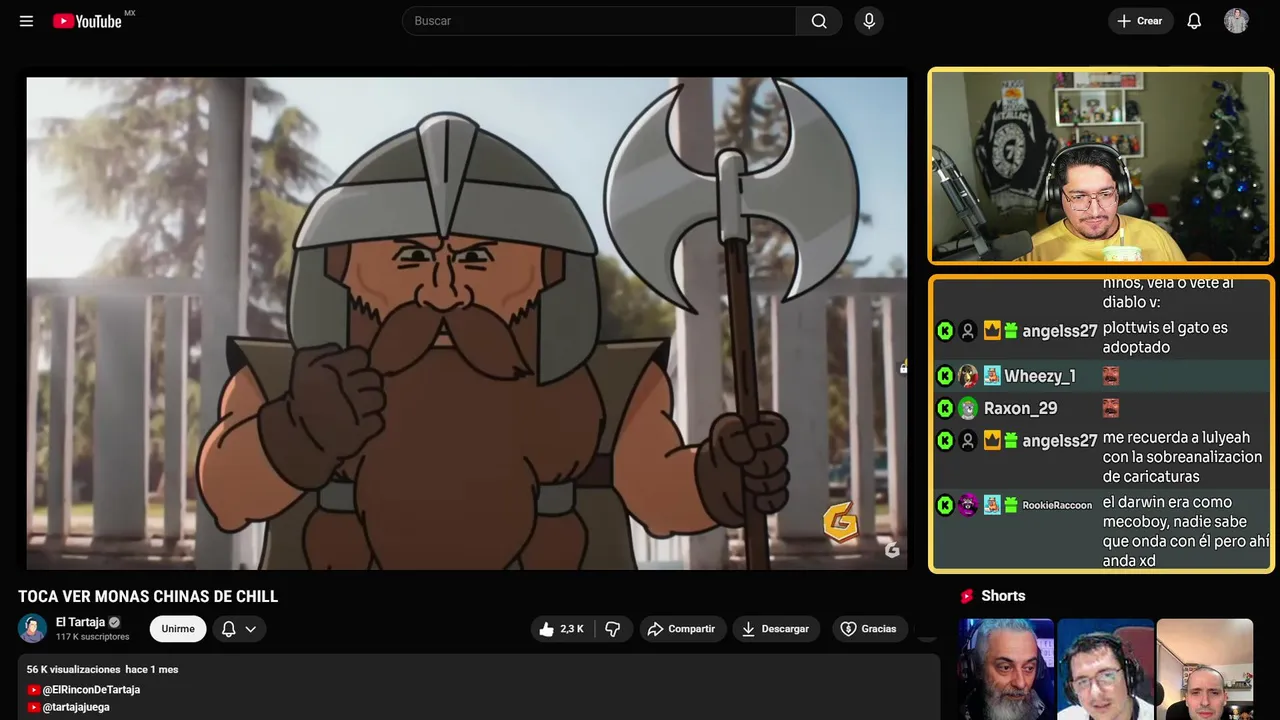Dislike the video
The height and width of the screenshot is (720, 1280).
tap(613, 629)
